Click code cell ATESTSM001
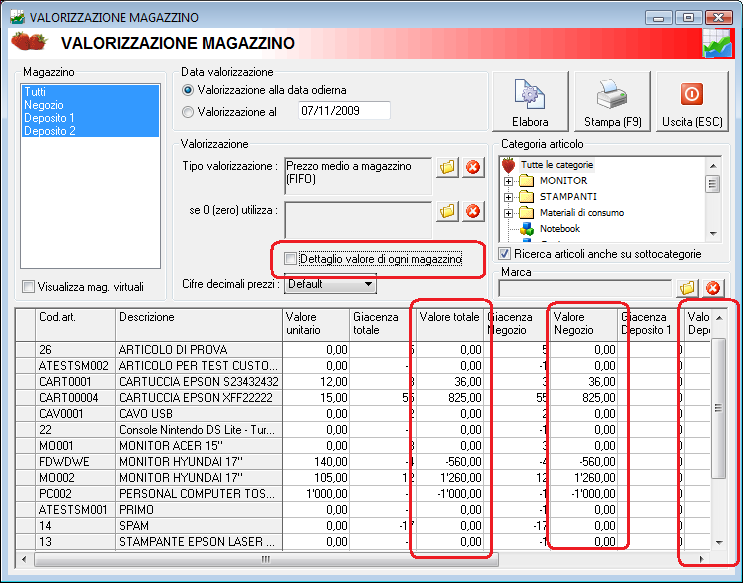743x583 pixels. pyautogui.click(x=73, y=510)
